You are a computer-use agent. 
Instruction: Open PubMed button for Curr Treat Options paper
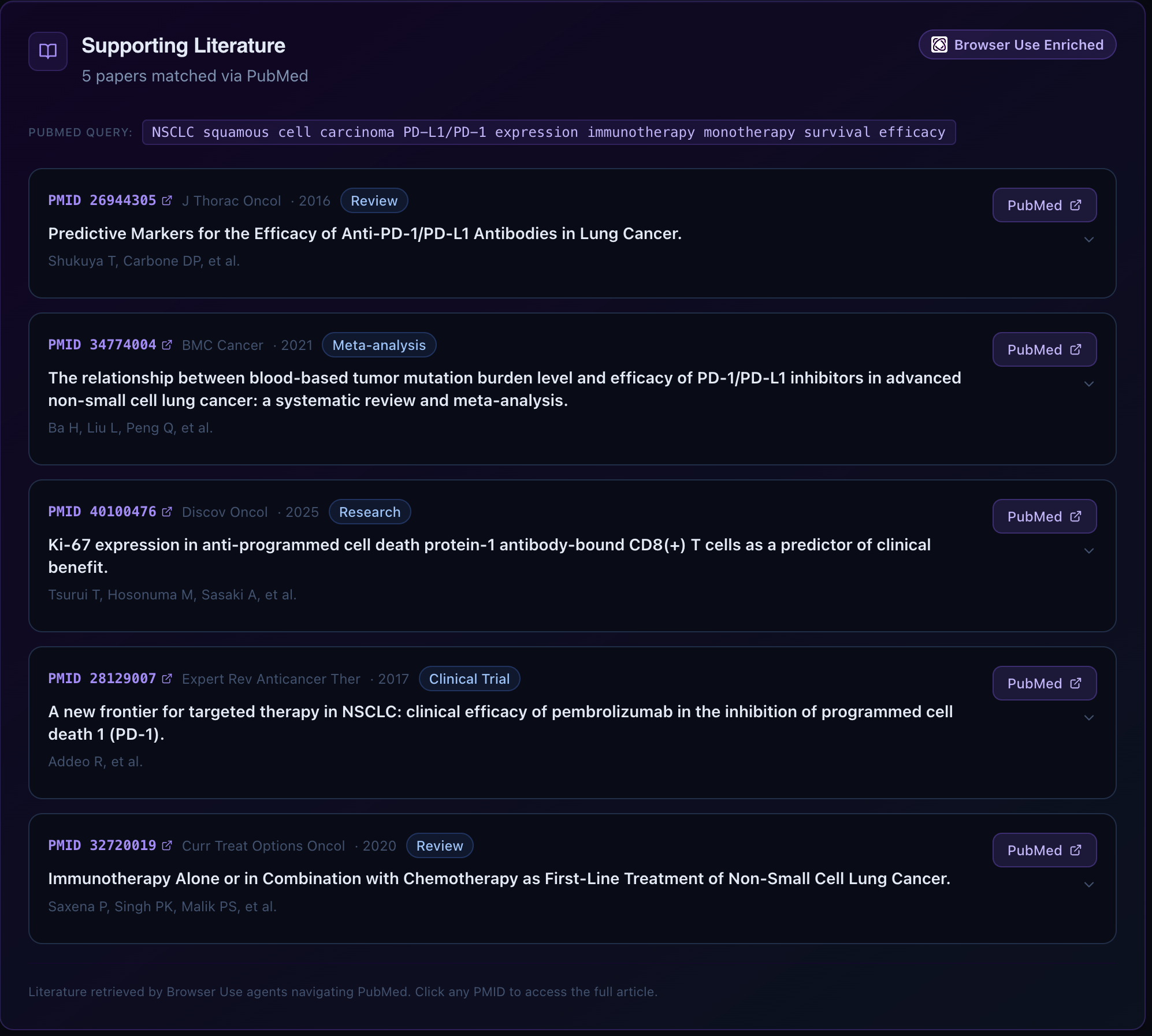pos(1044,850)
